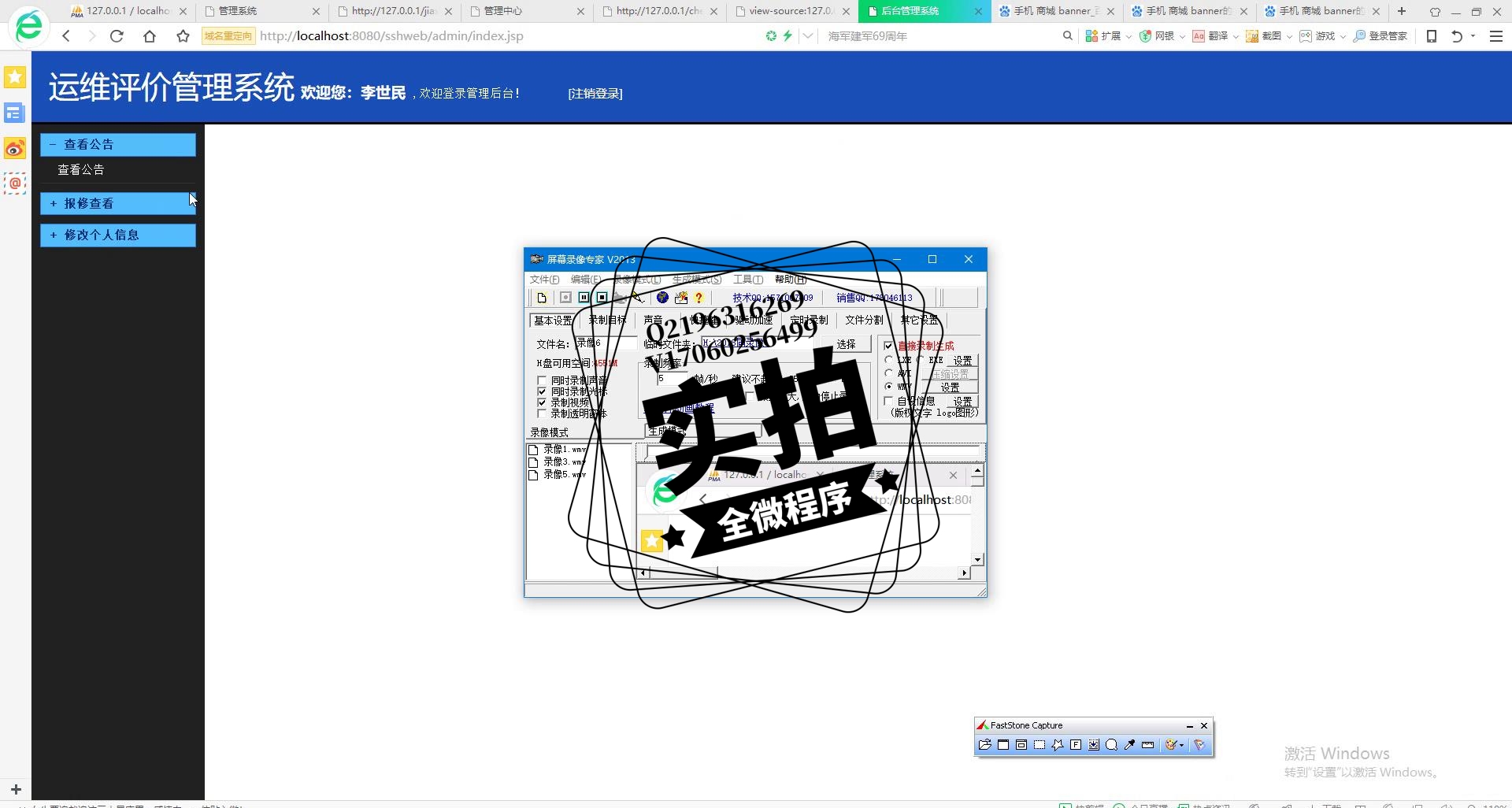The width and height of the screenshot is (1512, 808).
Task: Click the 选择 folder button
Action: [x=846, y=345]
